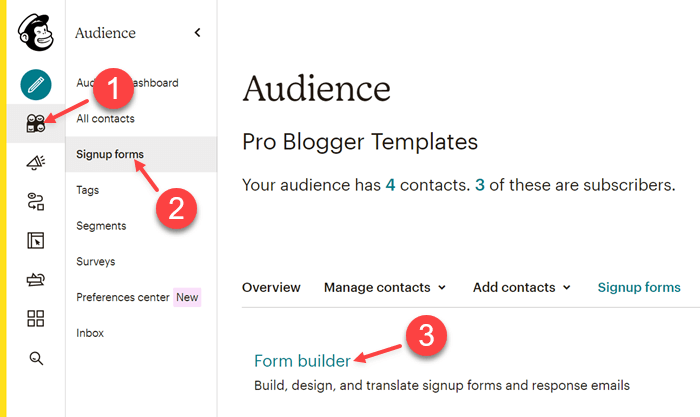The height and width of the screenshot is (417, 700).
Task: Go to All contacts
Action: point(105,119)
